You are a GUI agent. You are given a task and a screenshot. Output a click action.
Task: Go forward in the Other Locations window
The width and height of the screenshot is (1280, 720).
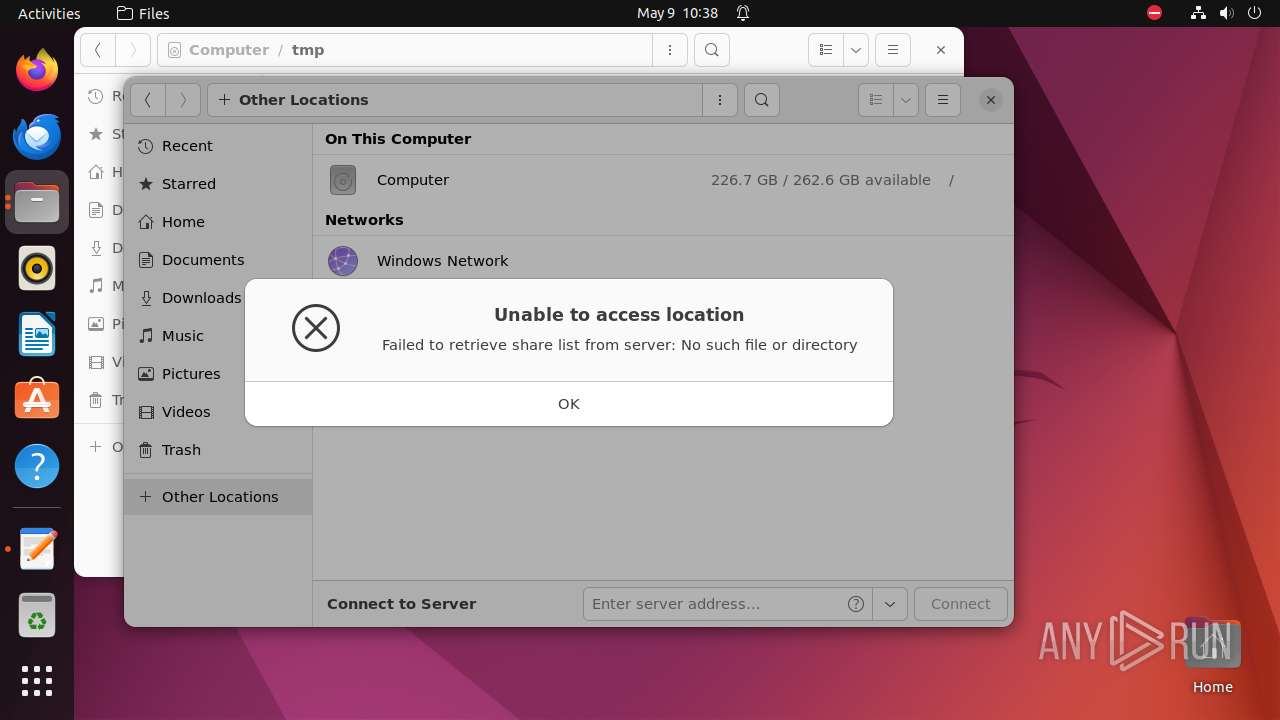point(183,100)
